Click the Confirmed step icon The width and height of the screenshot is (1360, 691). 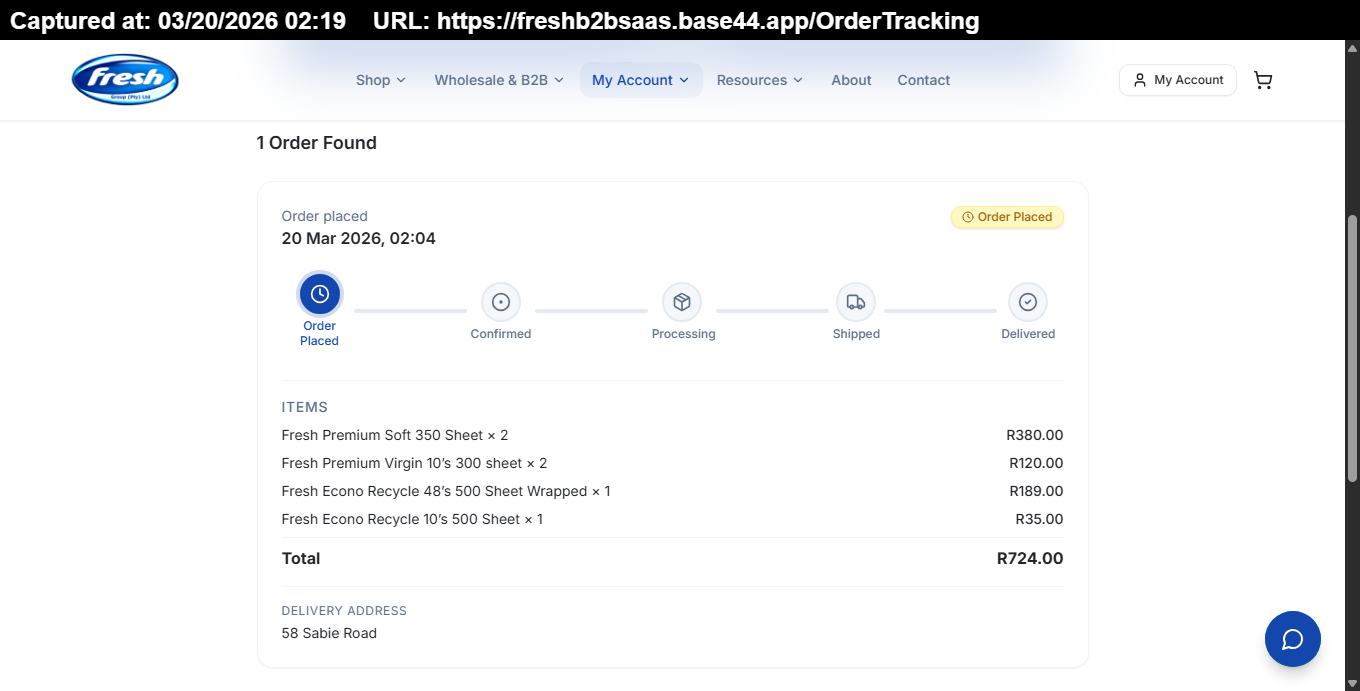coord(501,302)
